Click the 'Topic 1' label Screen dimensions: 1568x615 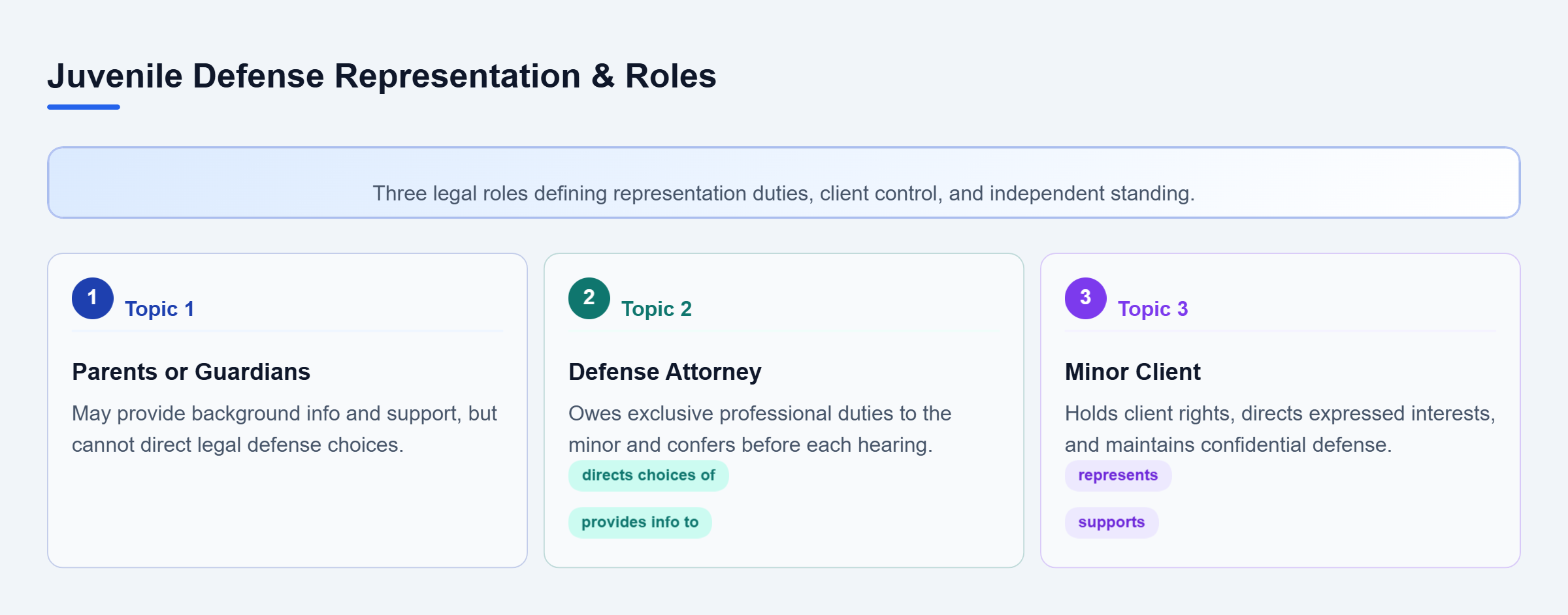pyautogui.click(x=159, y=309)
